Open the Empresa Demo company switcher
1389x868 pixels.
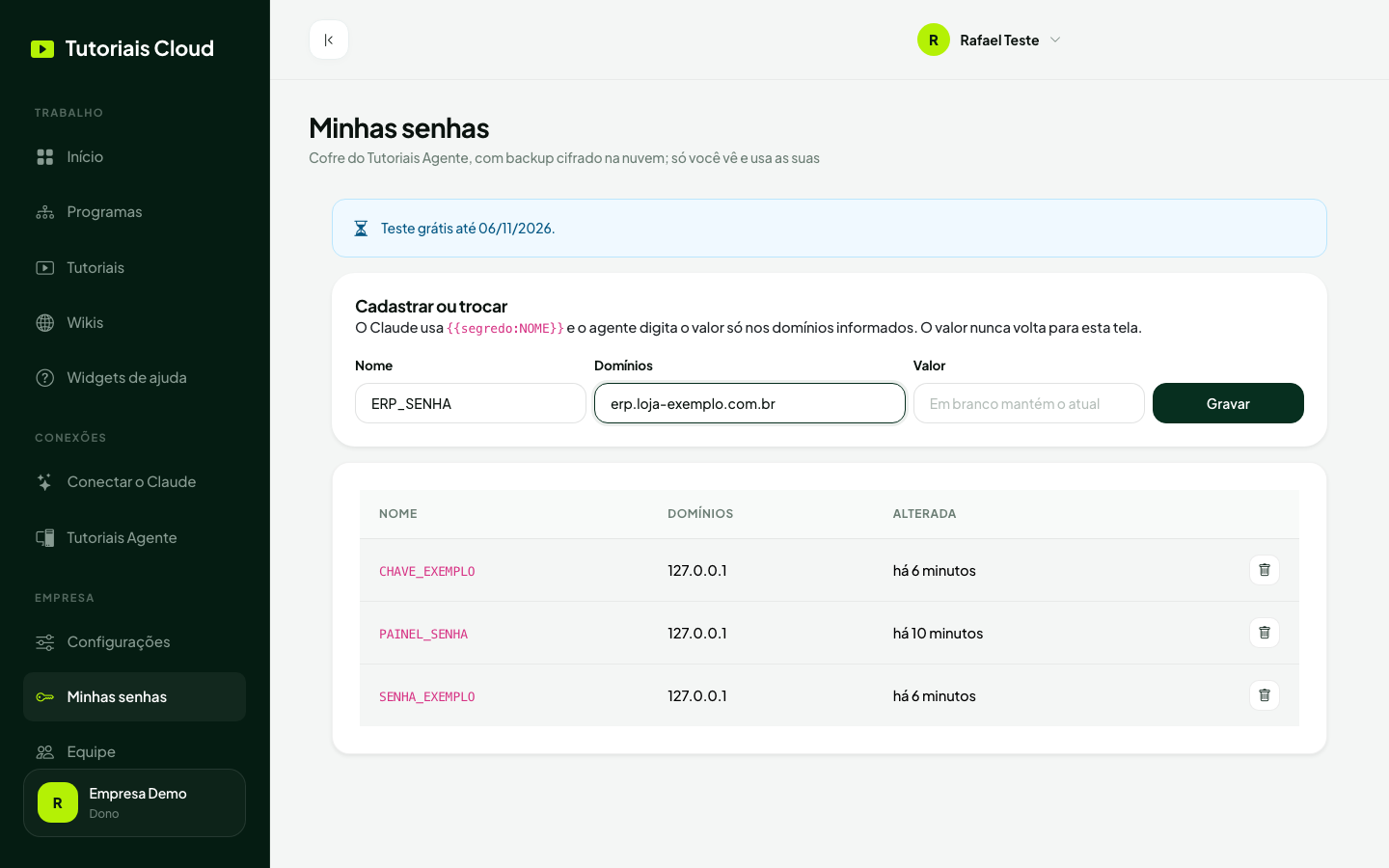pos(134,802)
